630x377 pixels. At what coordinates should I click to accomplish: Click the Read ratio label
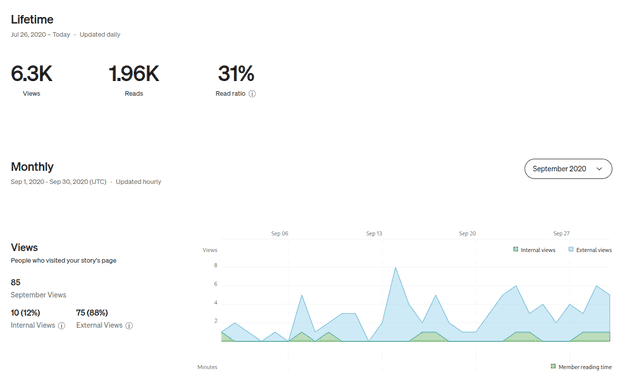click(x=230, y=94)
